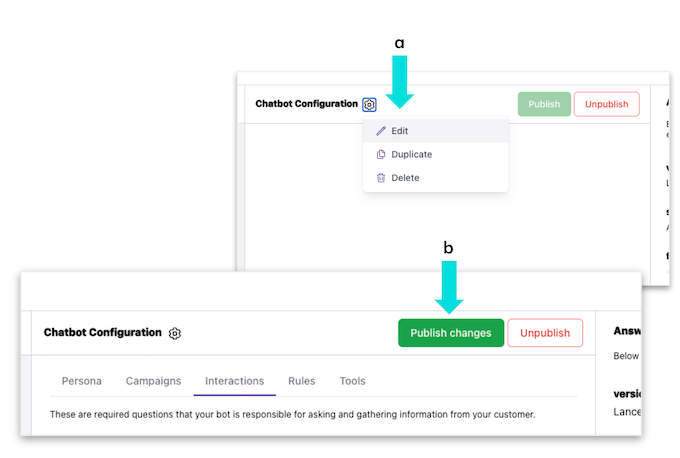Select the Interactions tab
This screenshot has height=458, width=680.
tap(234, 381)
